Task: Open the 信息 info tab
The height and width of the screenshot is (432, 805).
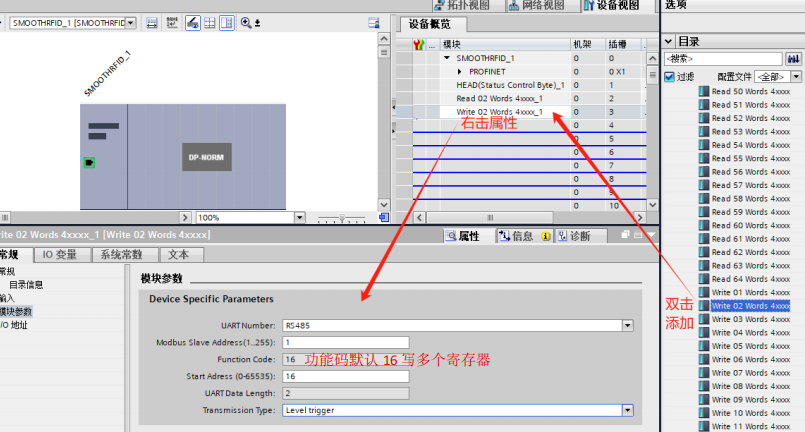Action: [x=524, y=236]
